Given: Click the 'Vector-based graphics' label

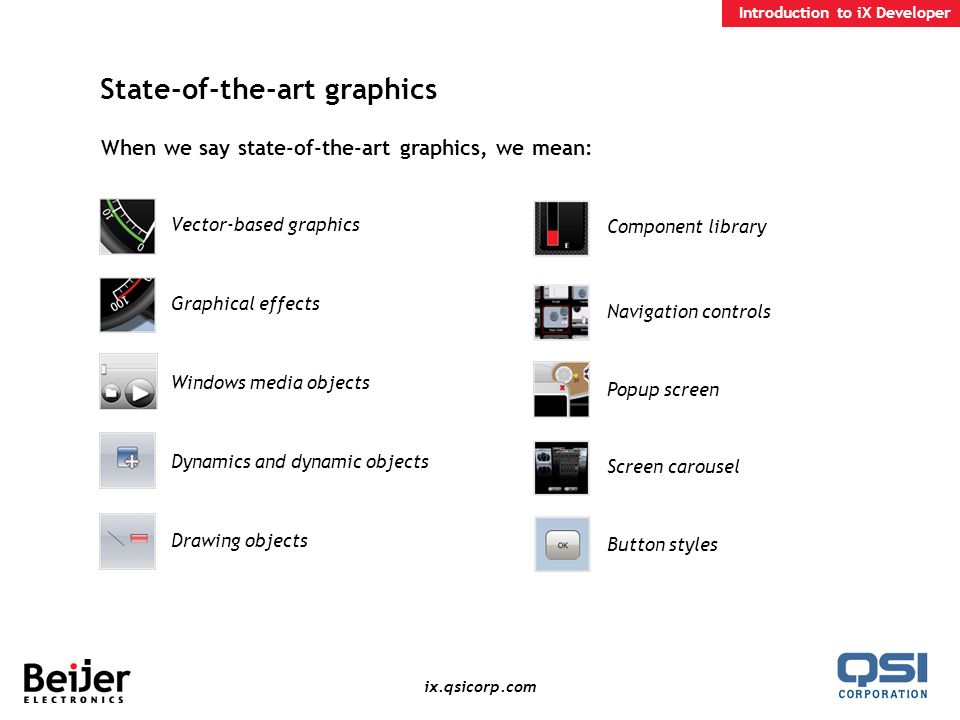Looking at the screenshot, I should click(x=265, y=225).
